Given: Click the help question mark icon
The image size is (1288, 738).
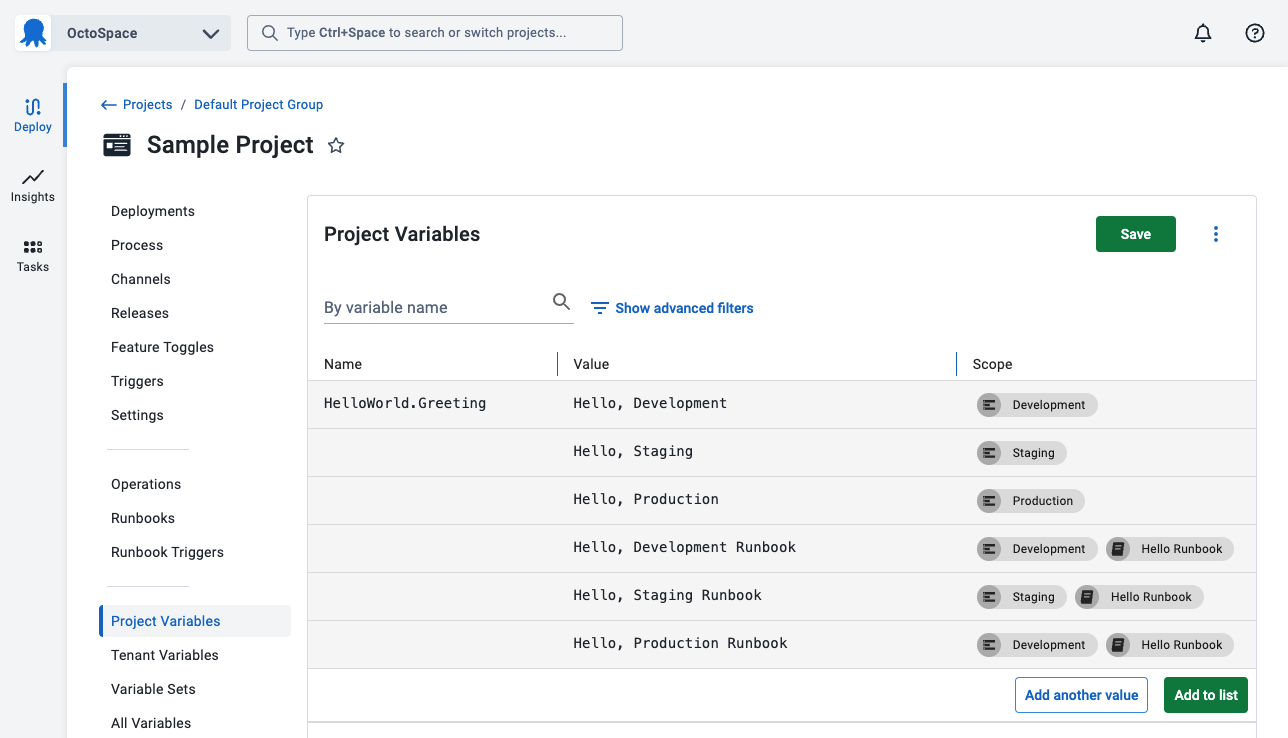Looking at the screenshot, I should click(1255, 33).
